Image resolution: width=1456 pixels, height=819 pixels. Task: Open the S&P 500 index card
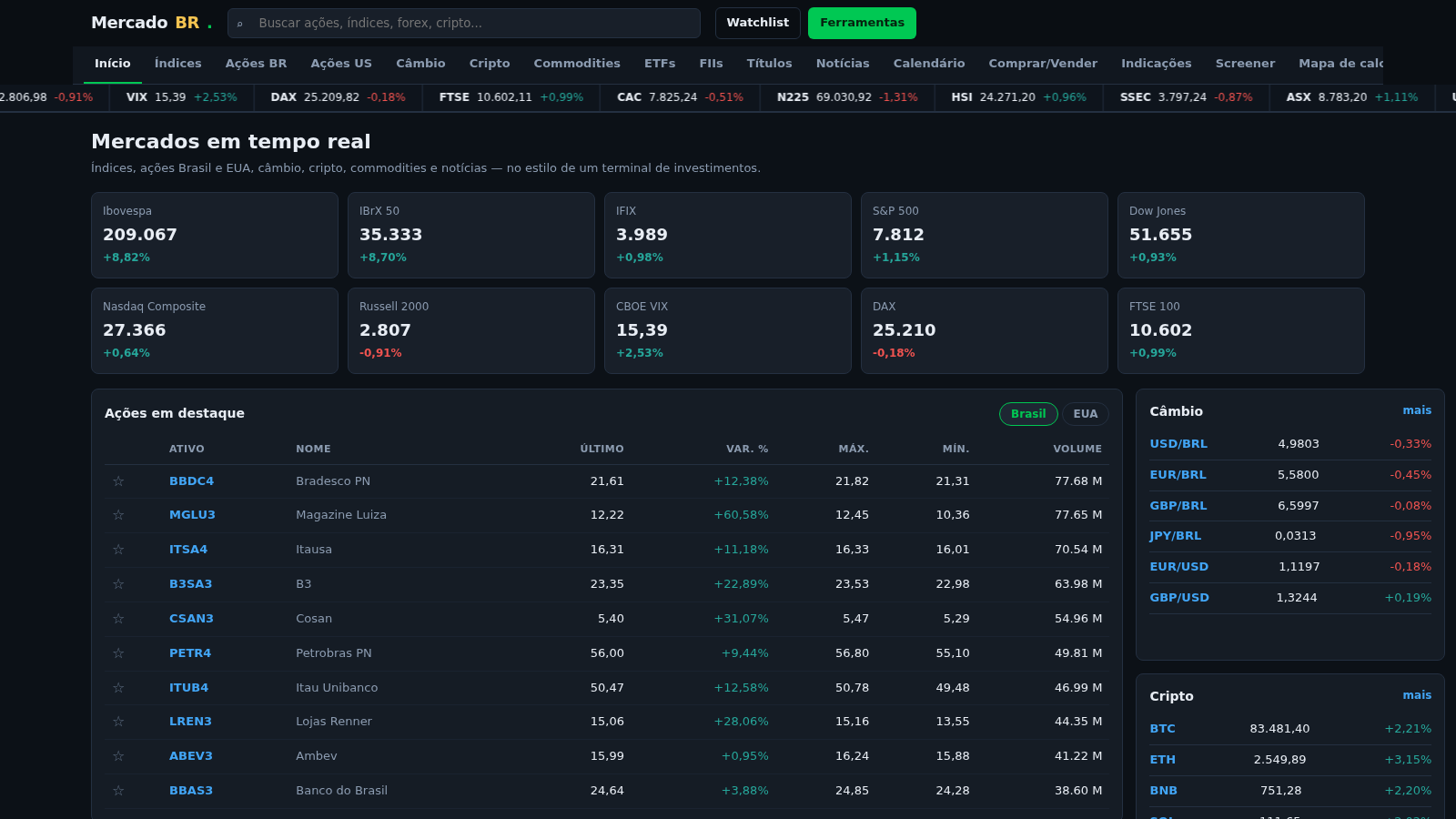(985, 235)
